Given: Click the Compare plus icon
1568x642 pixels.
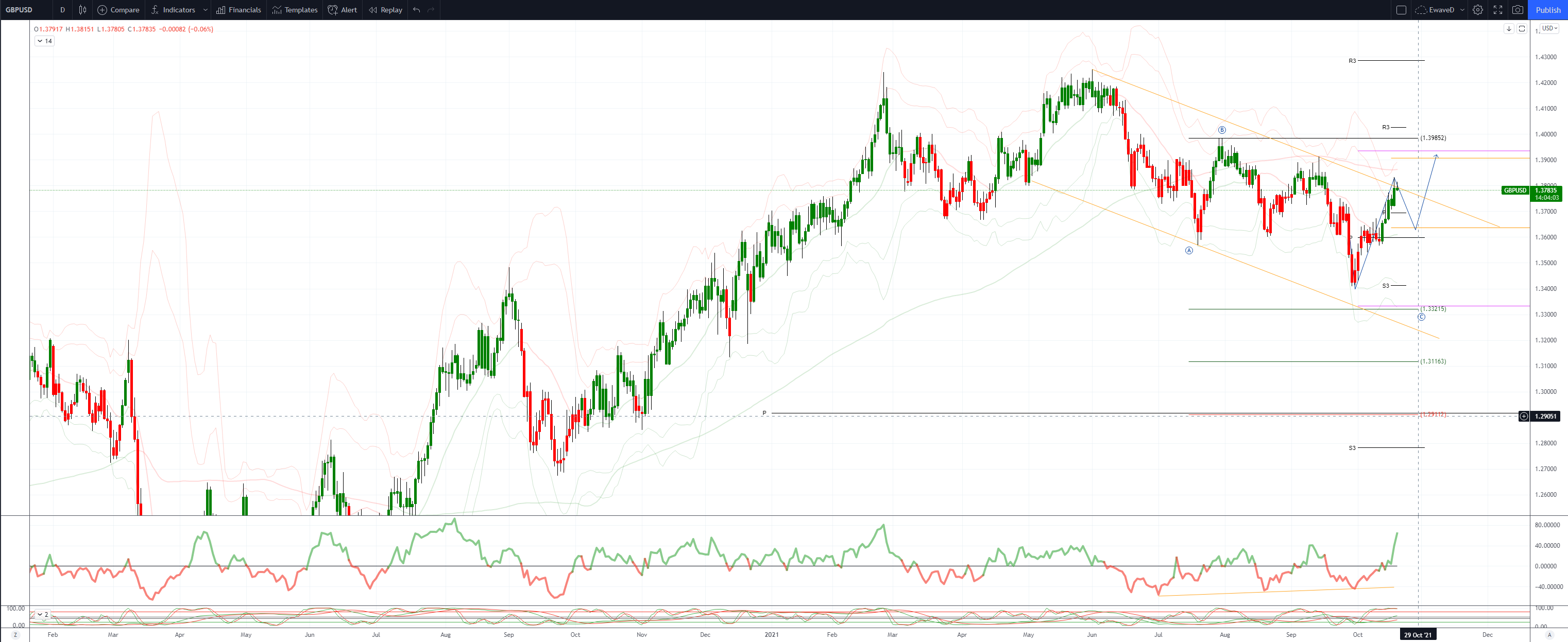Looking at the screenshot, I should pos(103,10).
